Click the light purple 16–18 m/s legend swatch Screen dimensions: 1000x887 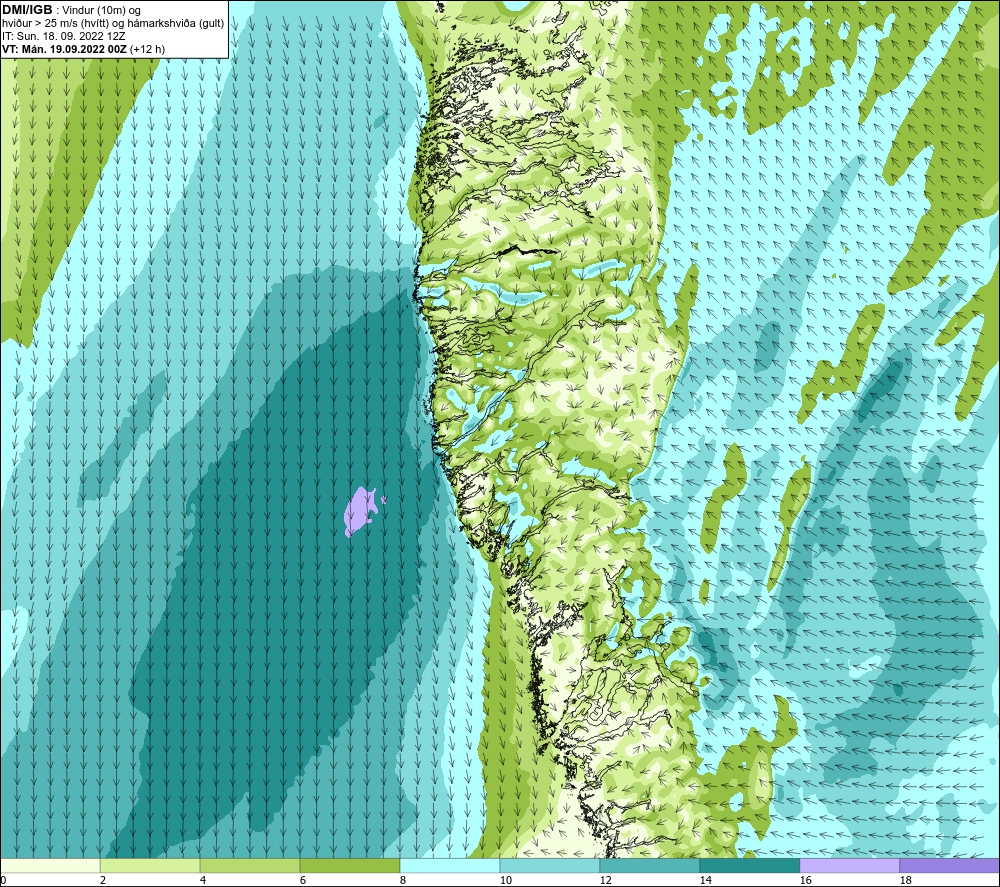click(849, 865)
